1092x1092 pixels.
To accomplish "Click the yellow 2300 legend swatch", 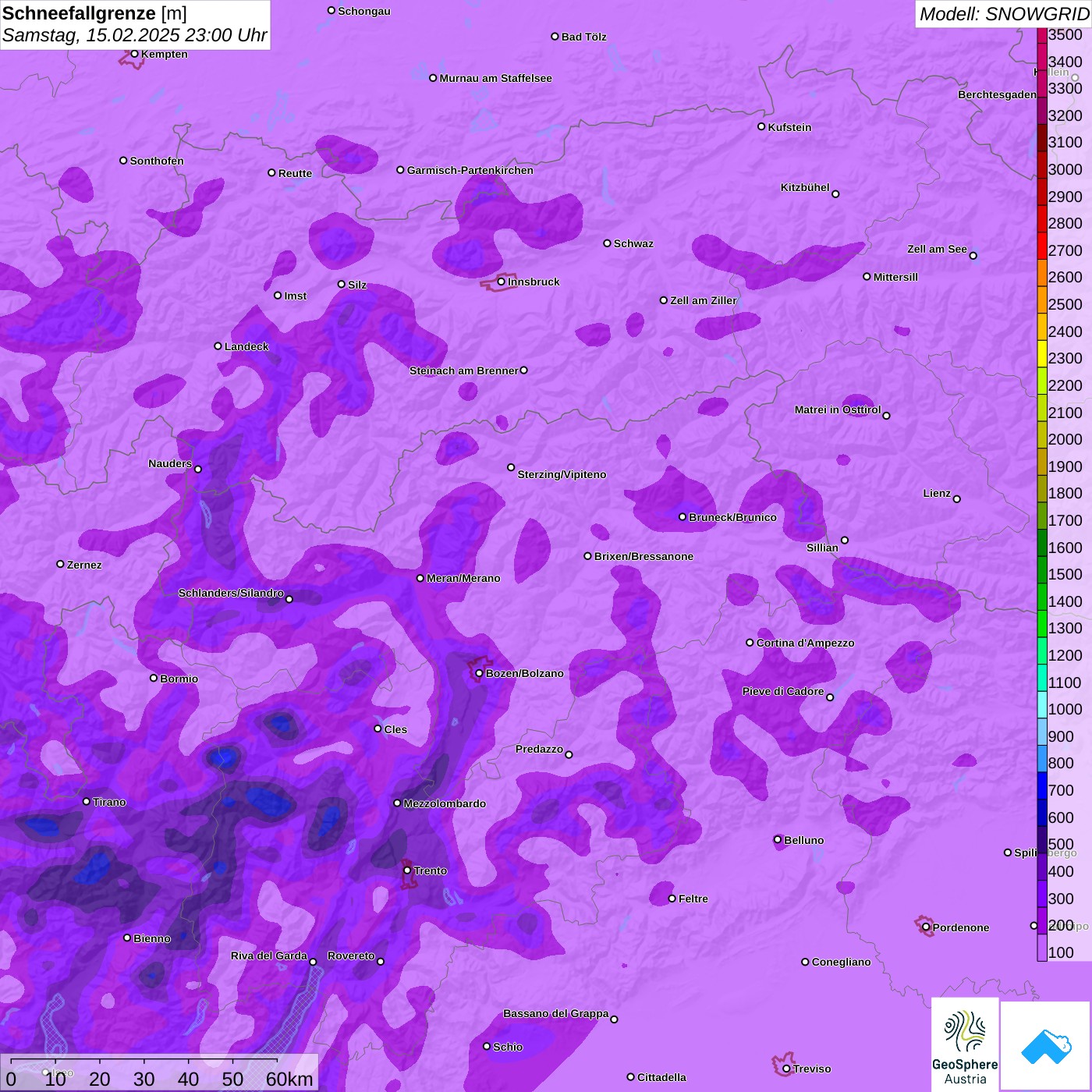I will (x=1042, y=353).
